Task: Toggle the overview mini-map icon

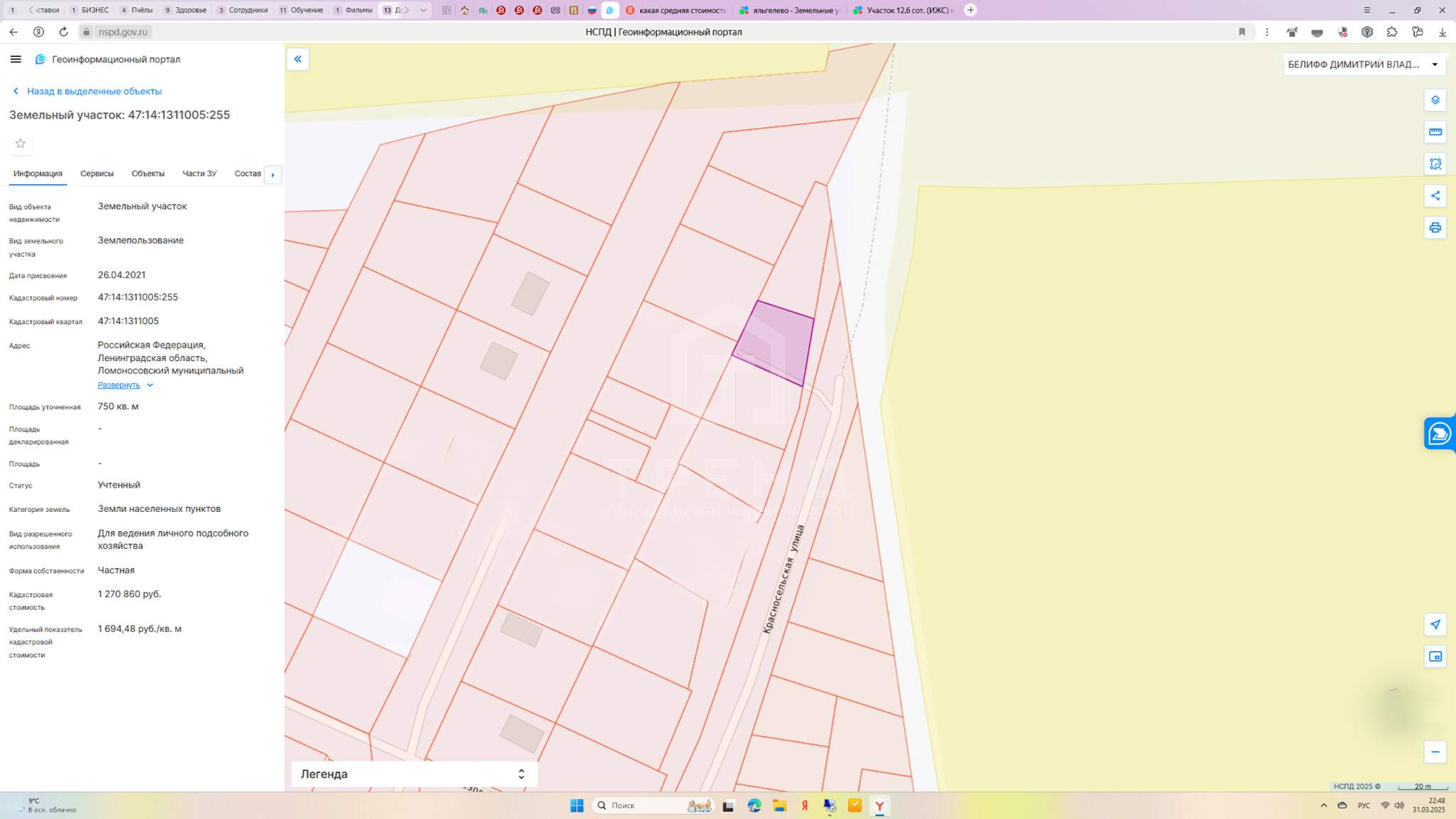Action: click(1435, 656)
